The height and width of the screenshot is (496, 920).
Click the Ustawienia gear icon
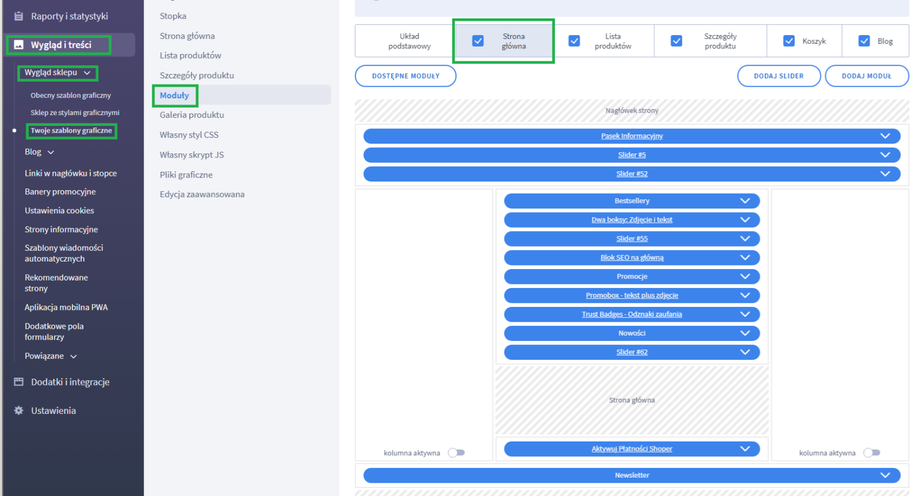pyautogui.click(x=18, y=411)
